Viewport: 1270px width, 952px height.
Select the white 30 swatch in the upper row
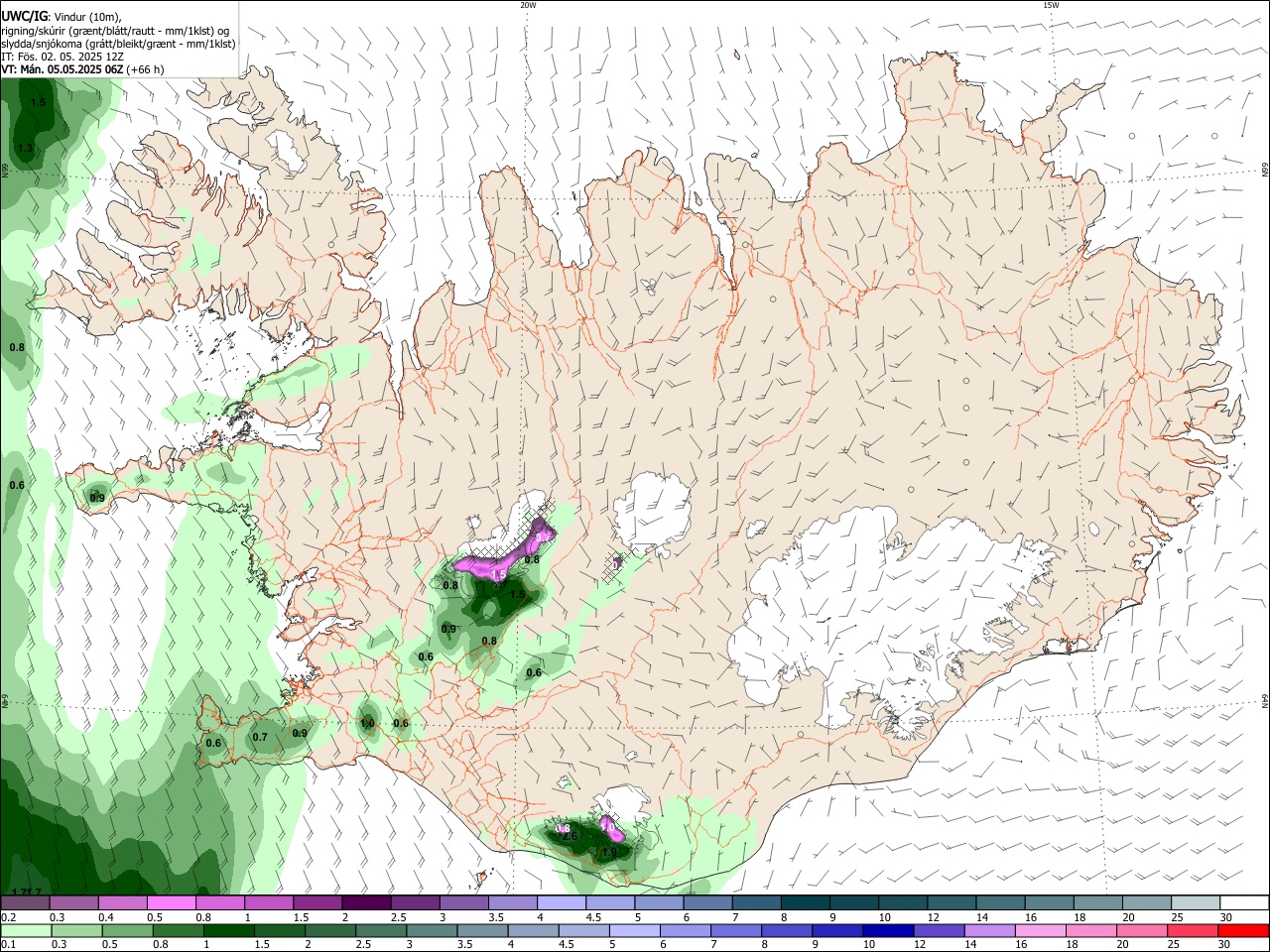[x=1244, y=902]
